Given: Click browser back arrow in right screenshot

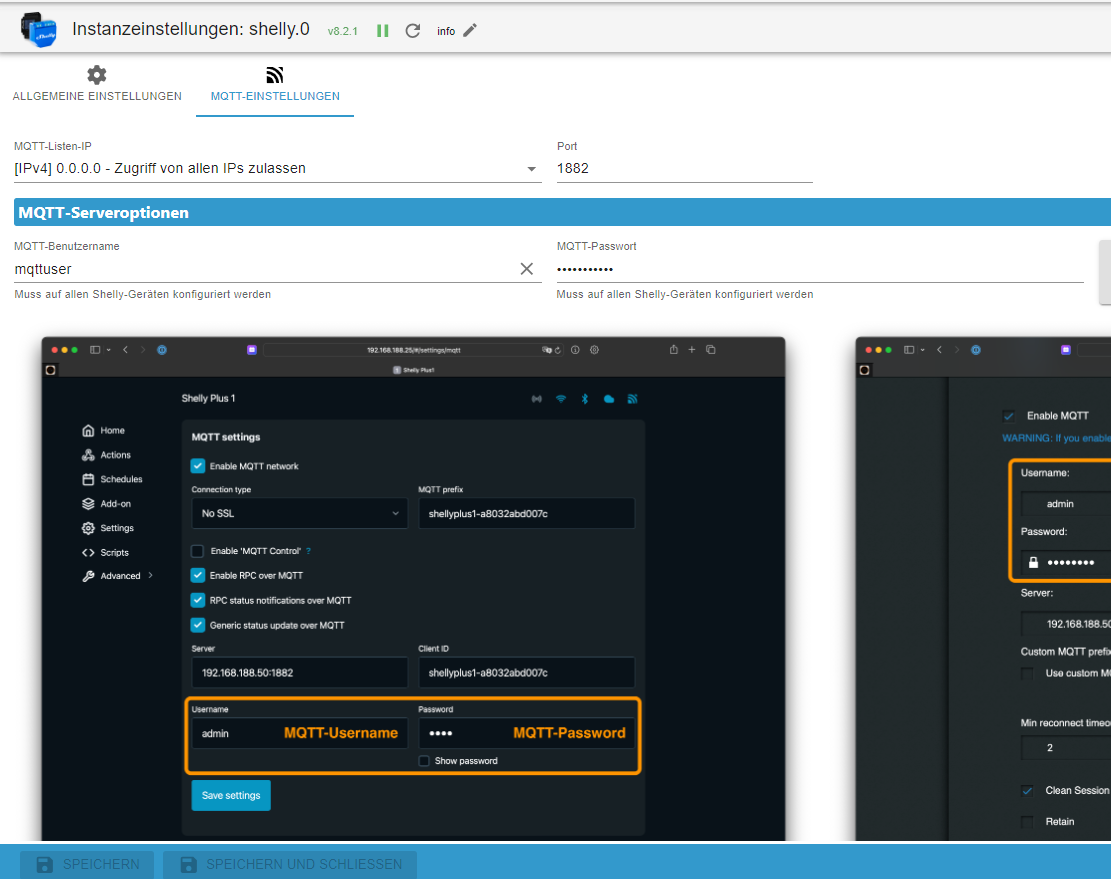Looking at the screenshot, I should click(x=940, y=350).
